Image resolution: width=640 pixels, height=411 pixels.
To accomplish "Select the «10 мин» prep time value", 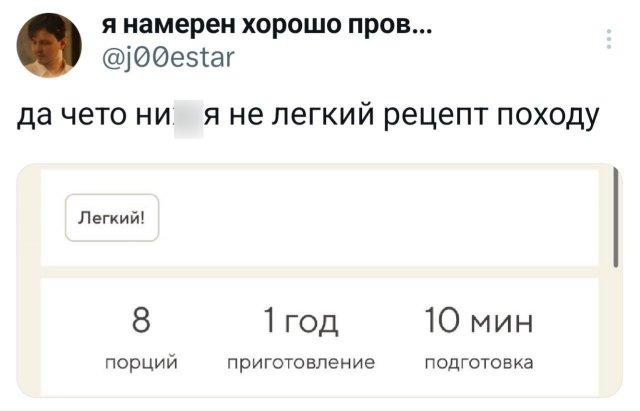I will [x=464, y=323].
